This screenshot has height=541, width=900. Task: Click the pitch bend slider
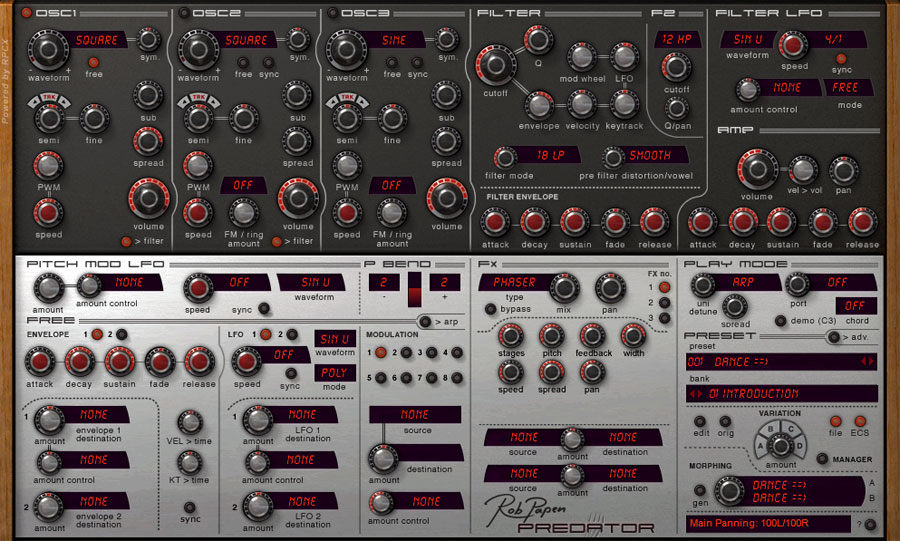414,290
